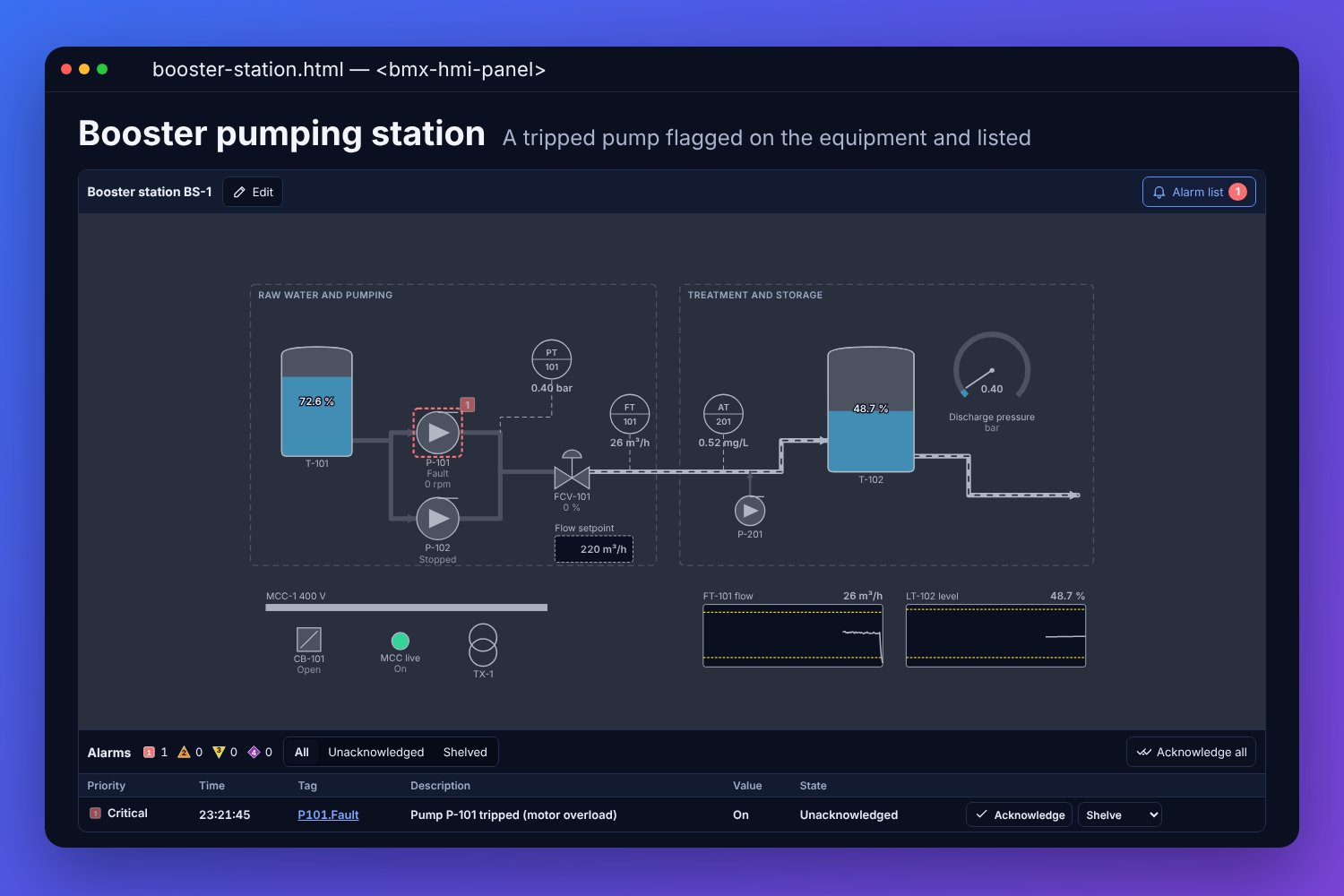Click the warning triangle alarm count icon
The image size is (1344, 896).
tap(184, 753)
